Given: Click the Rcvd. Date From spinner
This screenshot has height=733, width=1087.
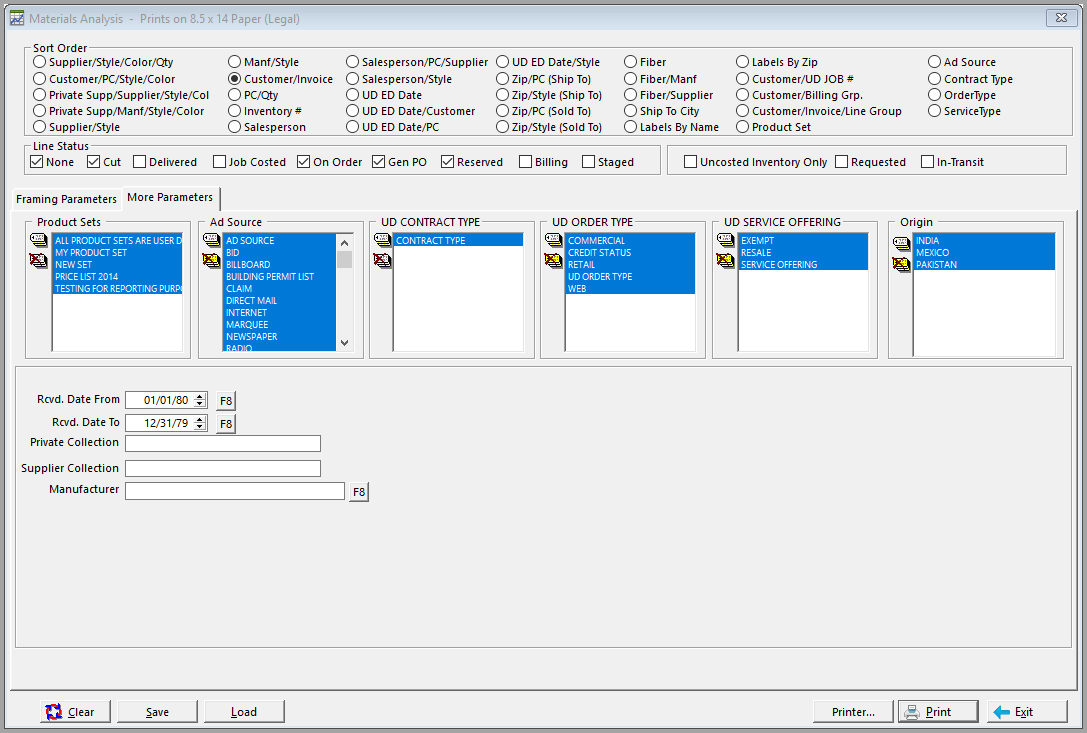Looking at the screenshot, I should pyautogui.click(x=200, y=400).
